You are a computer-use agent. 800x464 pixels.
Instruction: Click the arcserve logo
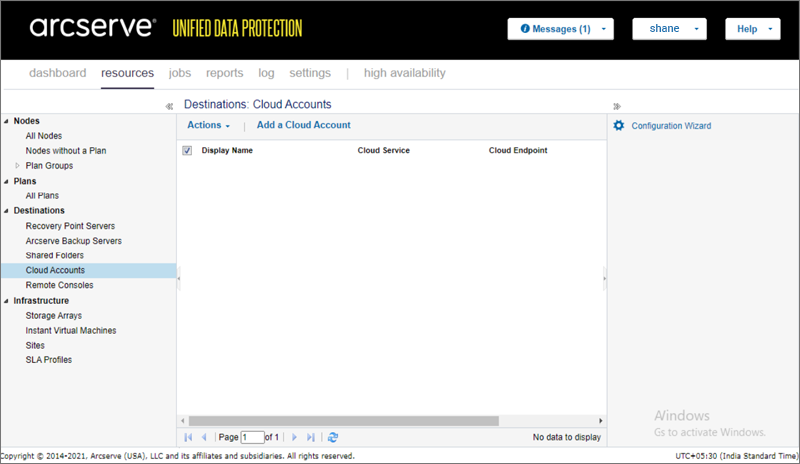pyautogui.click(x=92, y=28)
